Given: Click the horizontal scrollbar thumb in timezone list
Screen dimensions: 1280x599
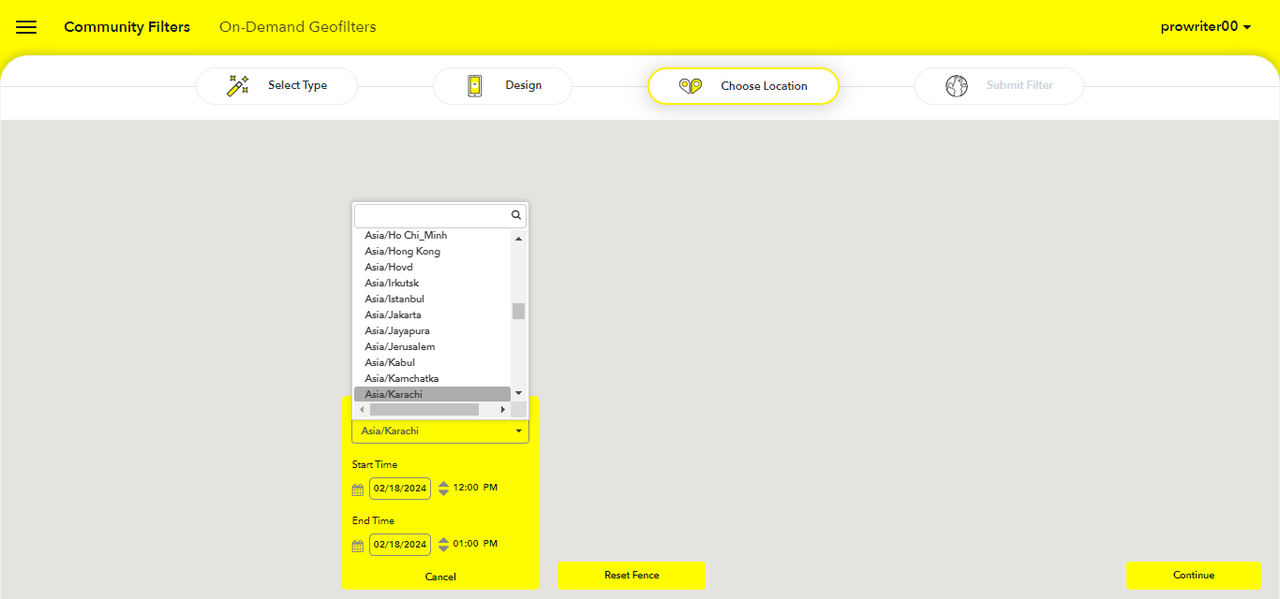Looking at the screenshot, I should (424, 410).
